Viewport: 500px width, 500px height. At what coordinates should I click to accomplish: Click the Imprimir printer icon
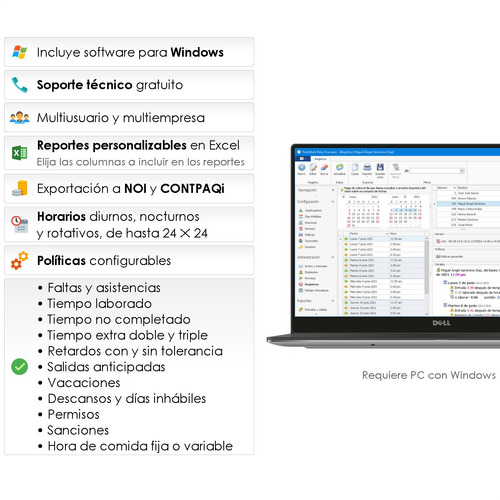pyautogui.click(x=367, y=168)
